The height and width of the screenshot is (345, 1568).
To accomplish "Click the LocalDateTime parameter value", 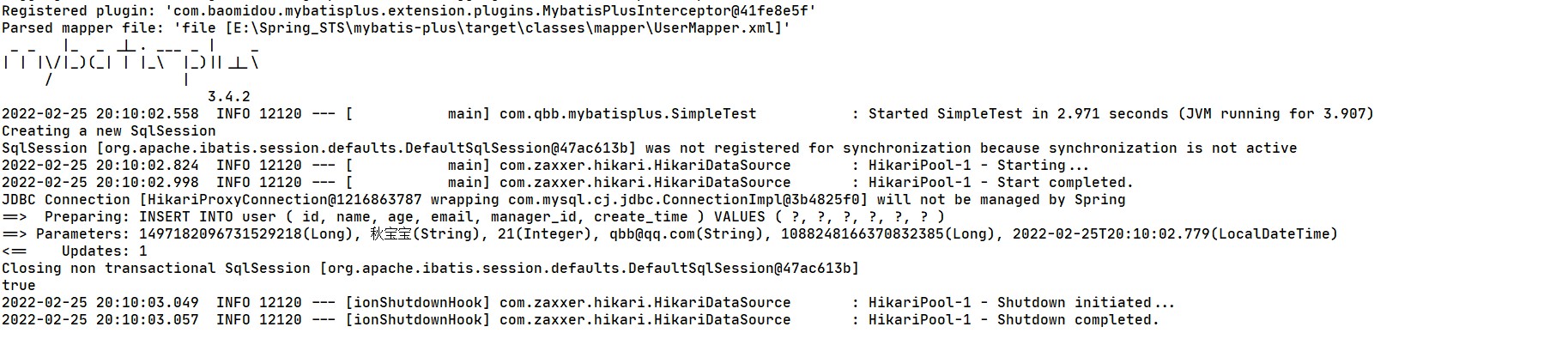I will (x=1174, y=234).
